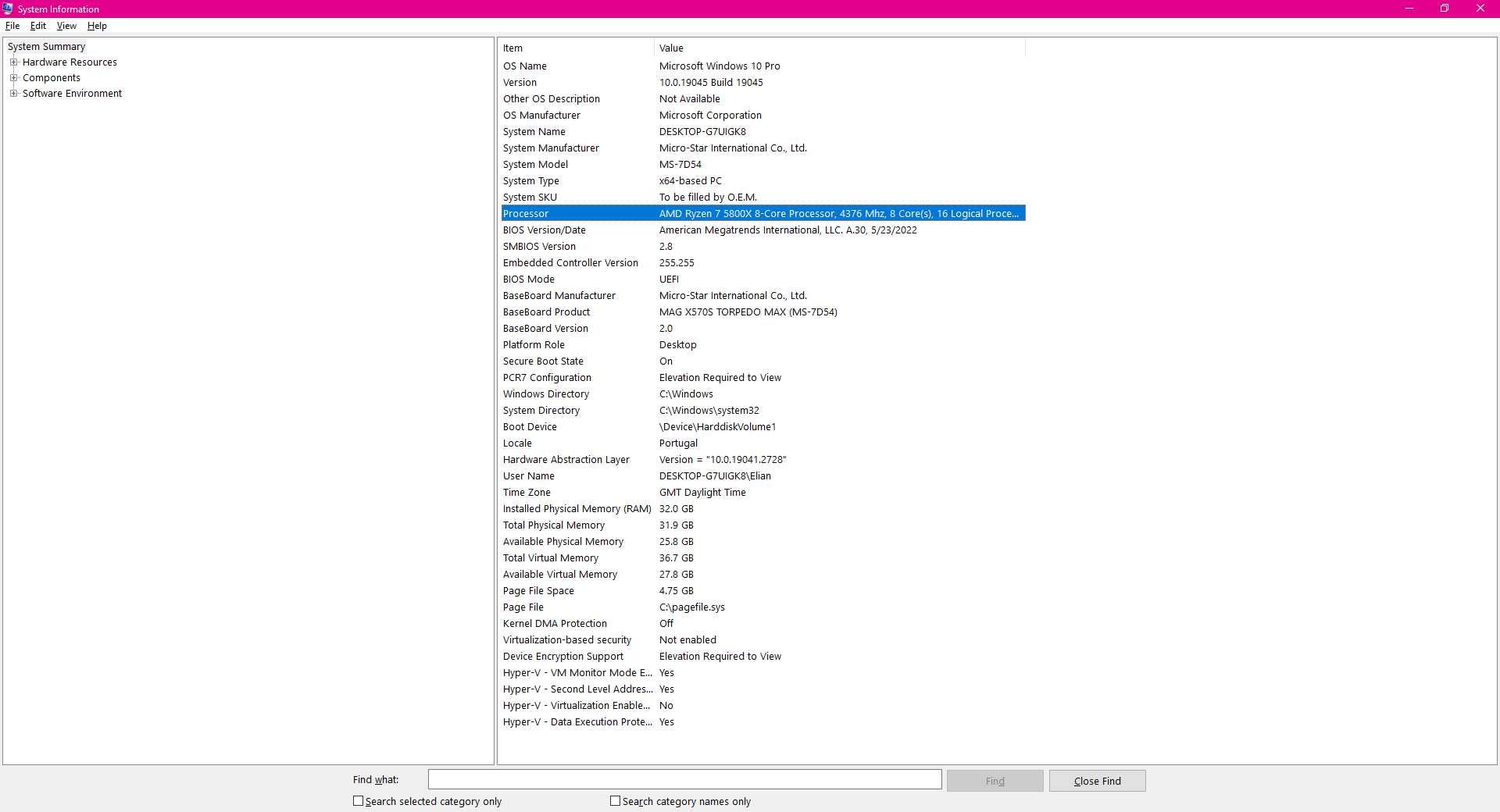Click the Find button
Screen dimensions: 1500x812
pos(995,781)
